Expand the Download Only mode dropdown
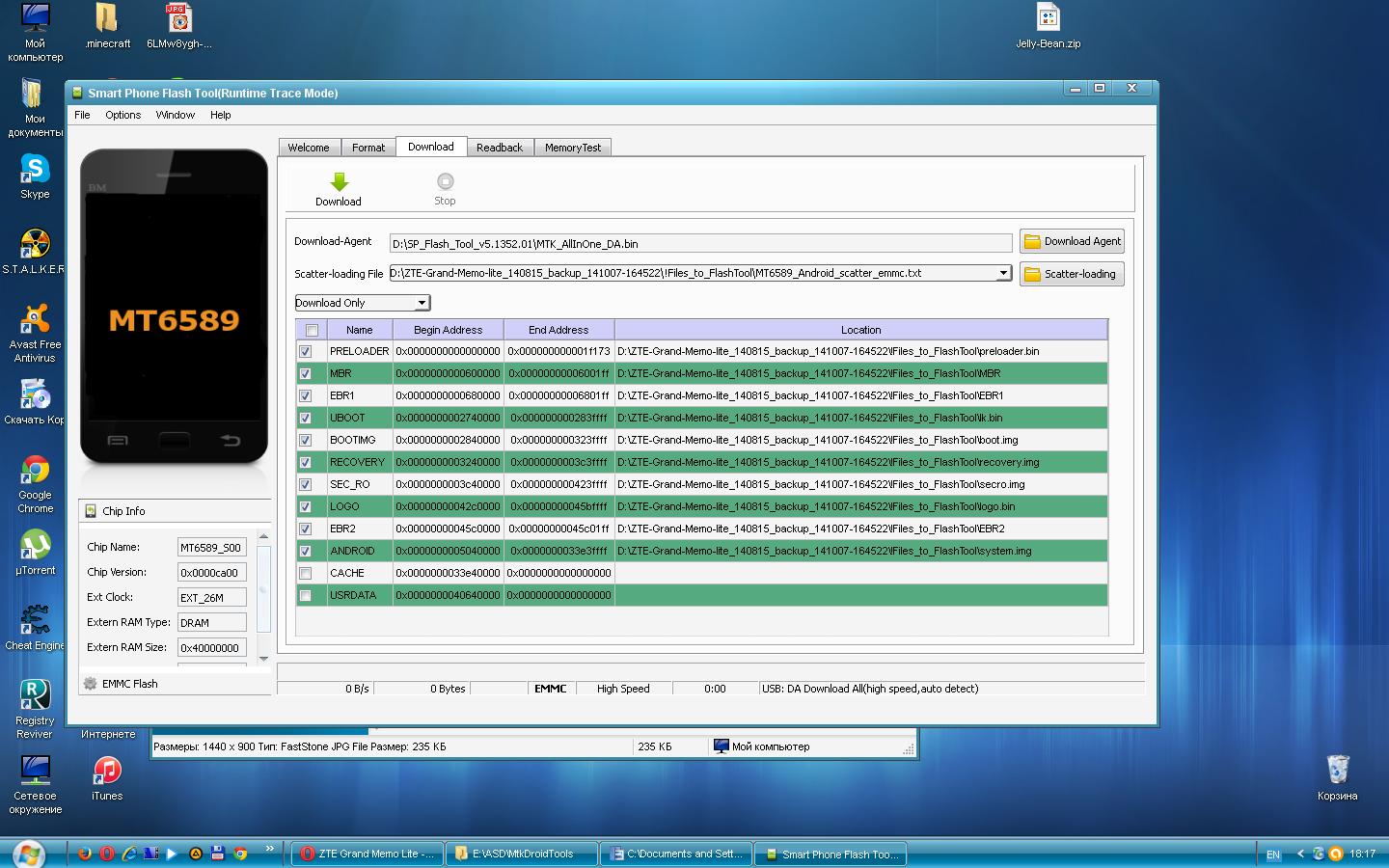The width and height of the screenshot is (1389, 868). [x=422, y=303]
